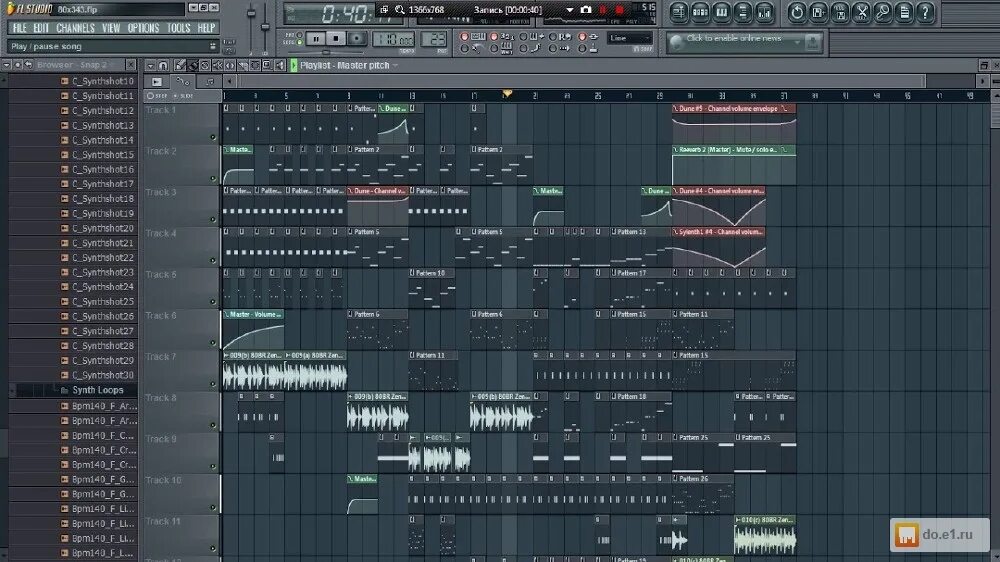Open the VIEW menu
The width and height of the screenshot is (1000, 562).
click(x=111, y=28)
